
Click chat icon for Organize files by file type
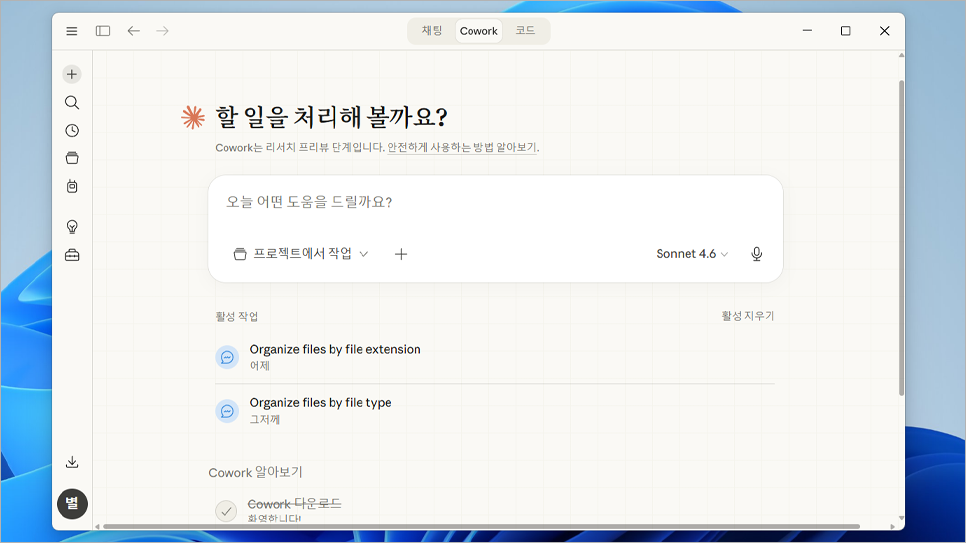point(227,411)
